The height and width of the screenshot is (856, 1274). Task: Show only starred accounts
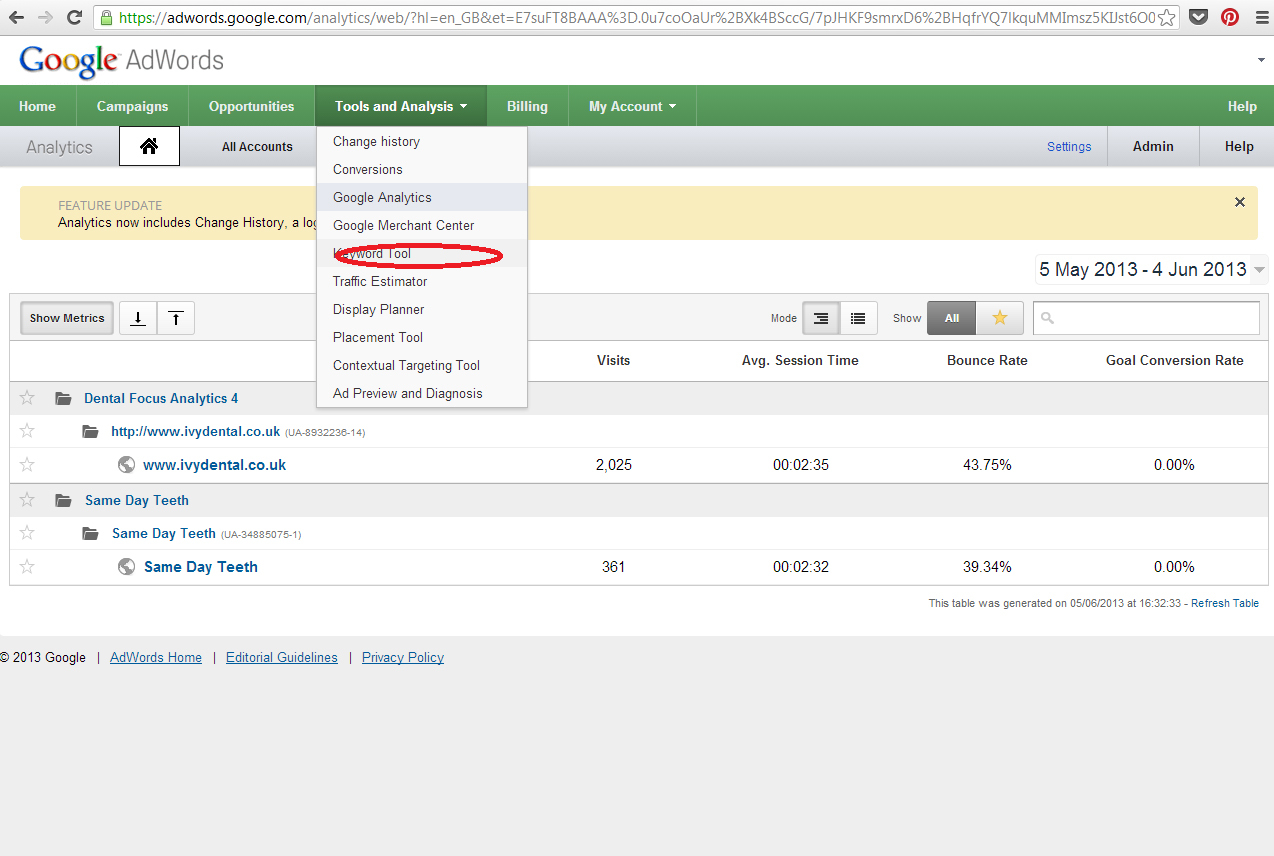point(999,318)
